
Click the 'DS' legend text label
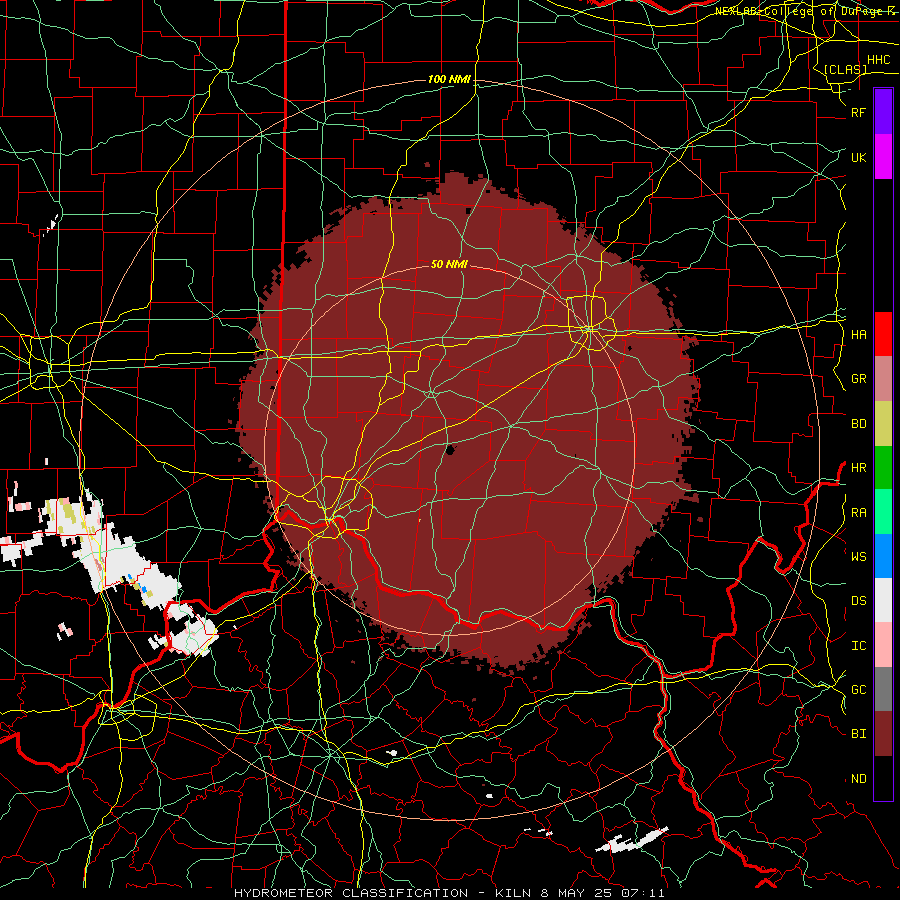tap(858, 601)
